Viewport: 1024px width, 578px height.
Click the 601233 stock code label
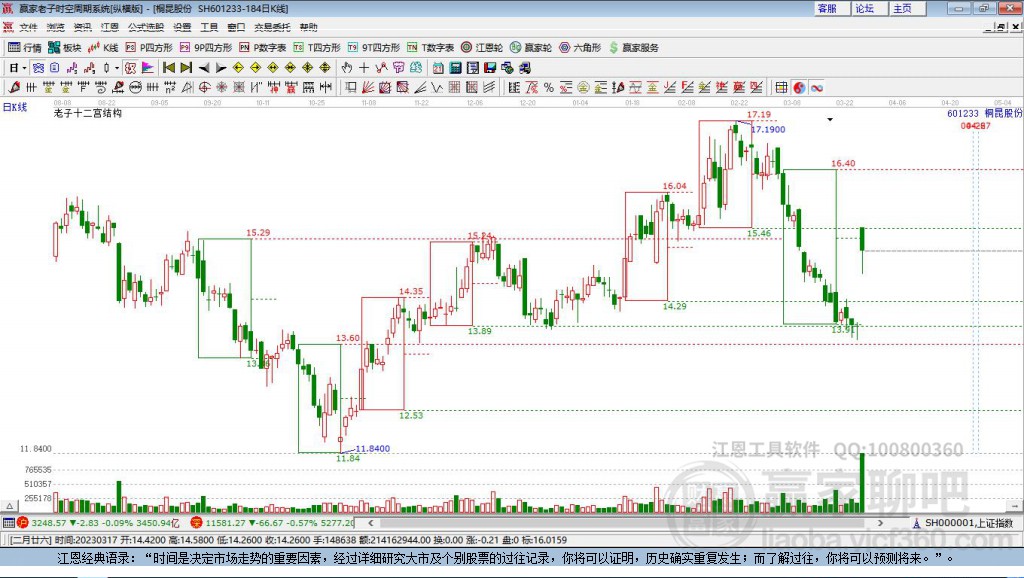[x=963, y=113]
